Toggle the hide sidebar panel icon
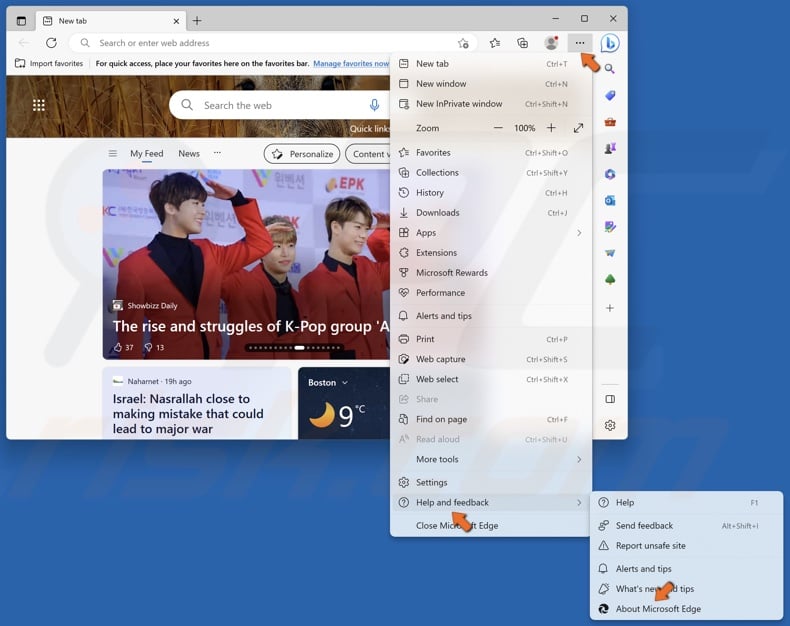Image resolution: width=790 pixels, height=626 pixels. pos(610,399)
